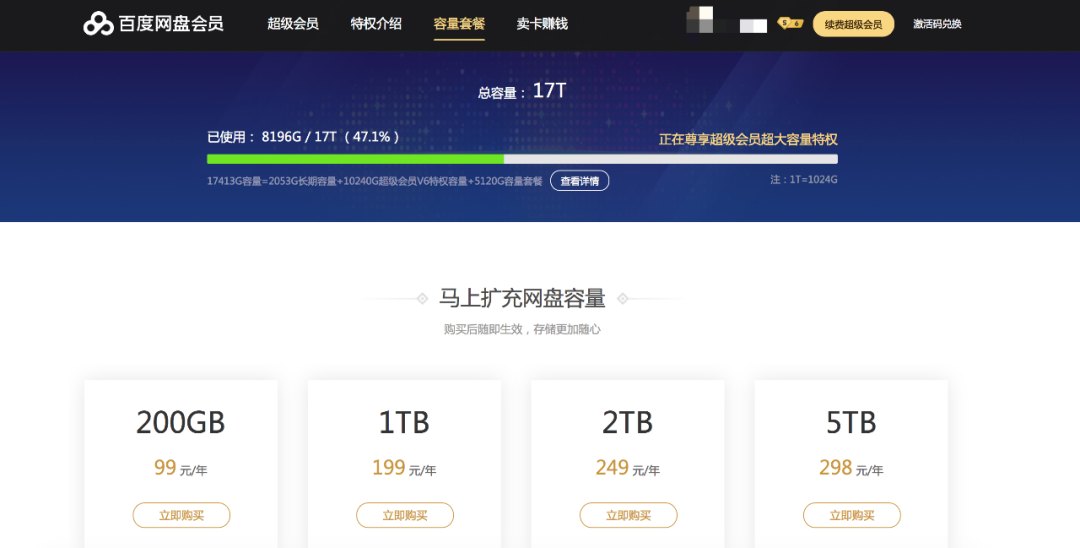Click the 已使用: 8196G / 17T text
Viewport: 1080px width, 548px height.
click(303, 136)
